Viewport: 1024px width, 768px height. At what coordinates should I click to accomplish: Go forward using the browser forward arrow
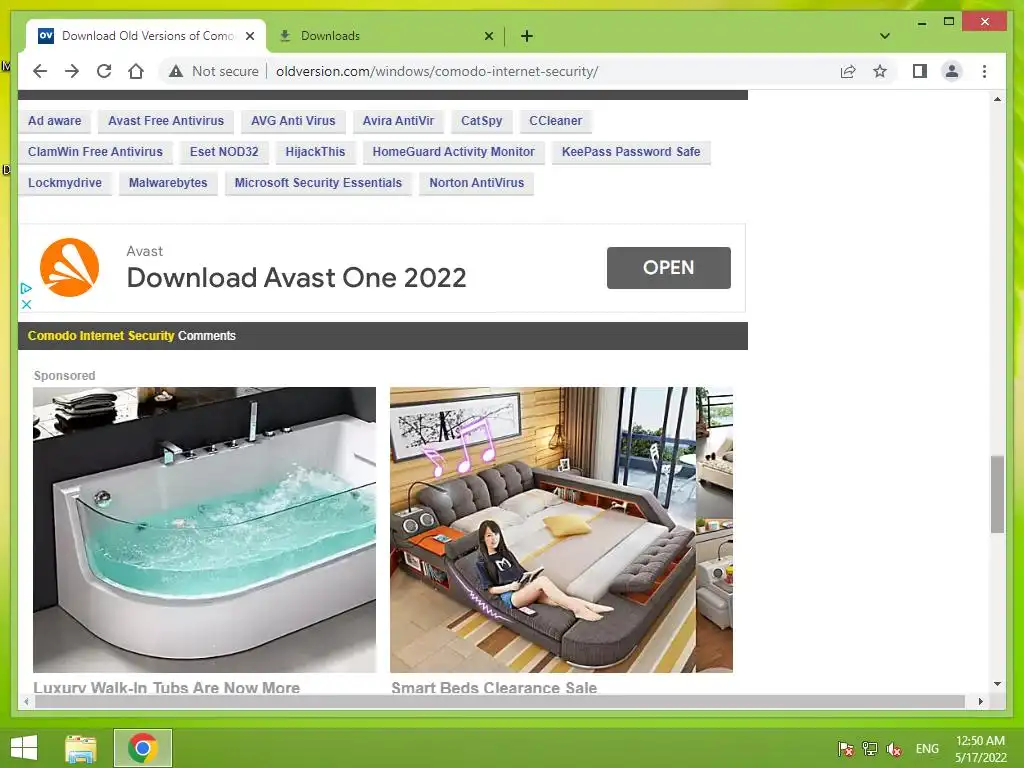click(72, 71)
